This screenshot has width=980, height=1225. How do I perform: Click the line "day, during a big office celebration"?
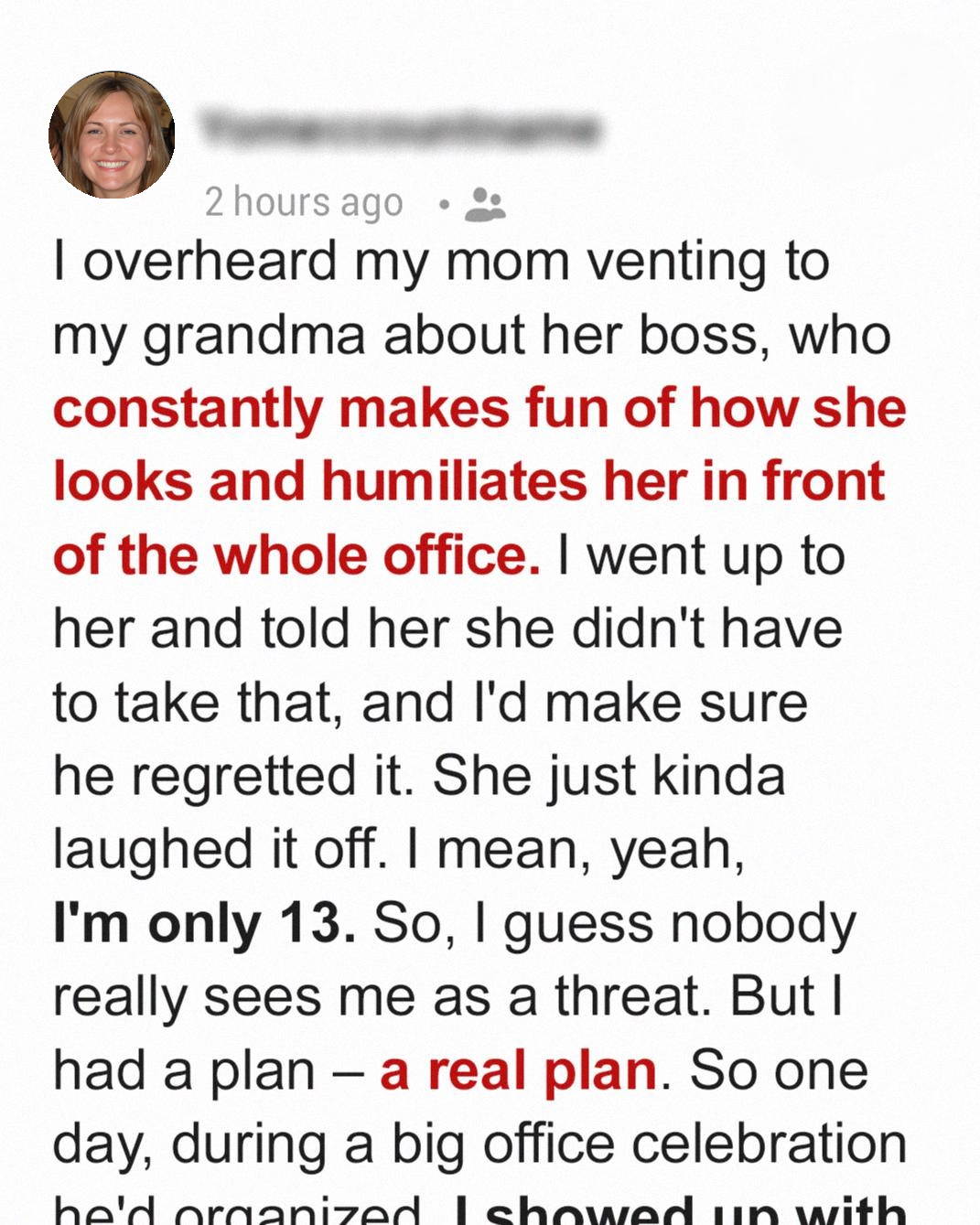pyautogui.click(x=479, y=1144)
